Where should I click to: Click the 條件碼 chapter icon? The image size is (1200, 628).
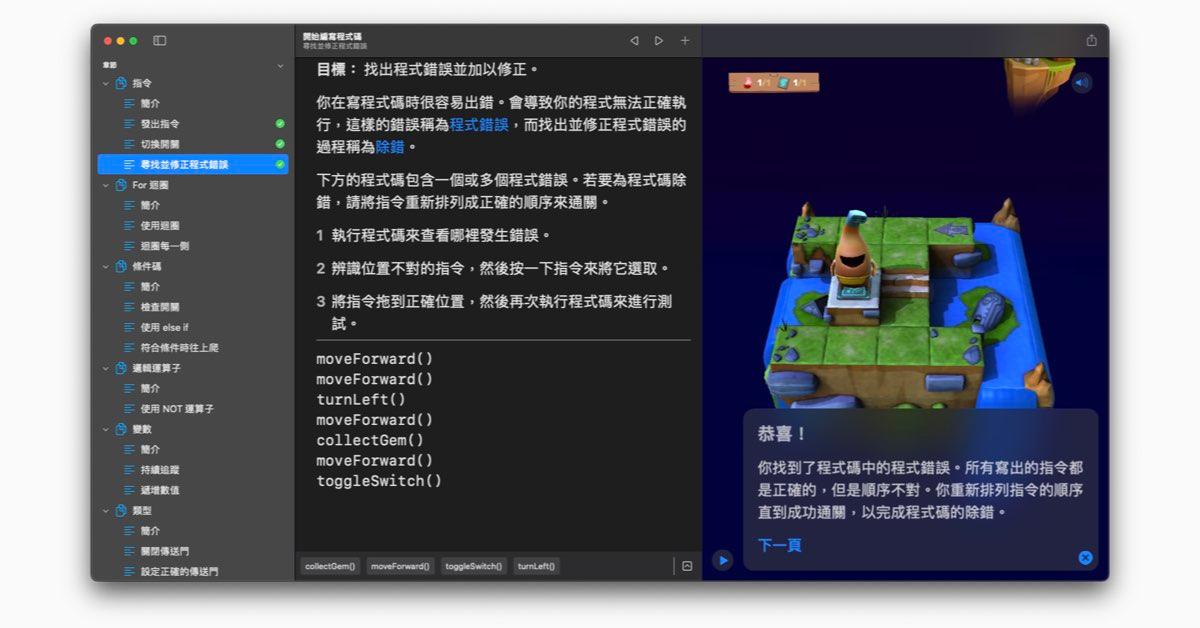pyautogui.click(x=121, y=267)
